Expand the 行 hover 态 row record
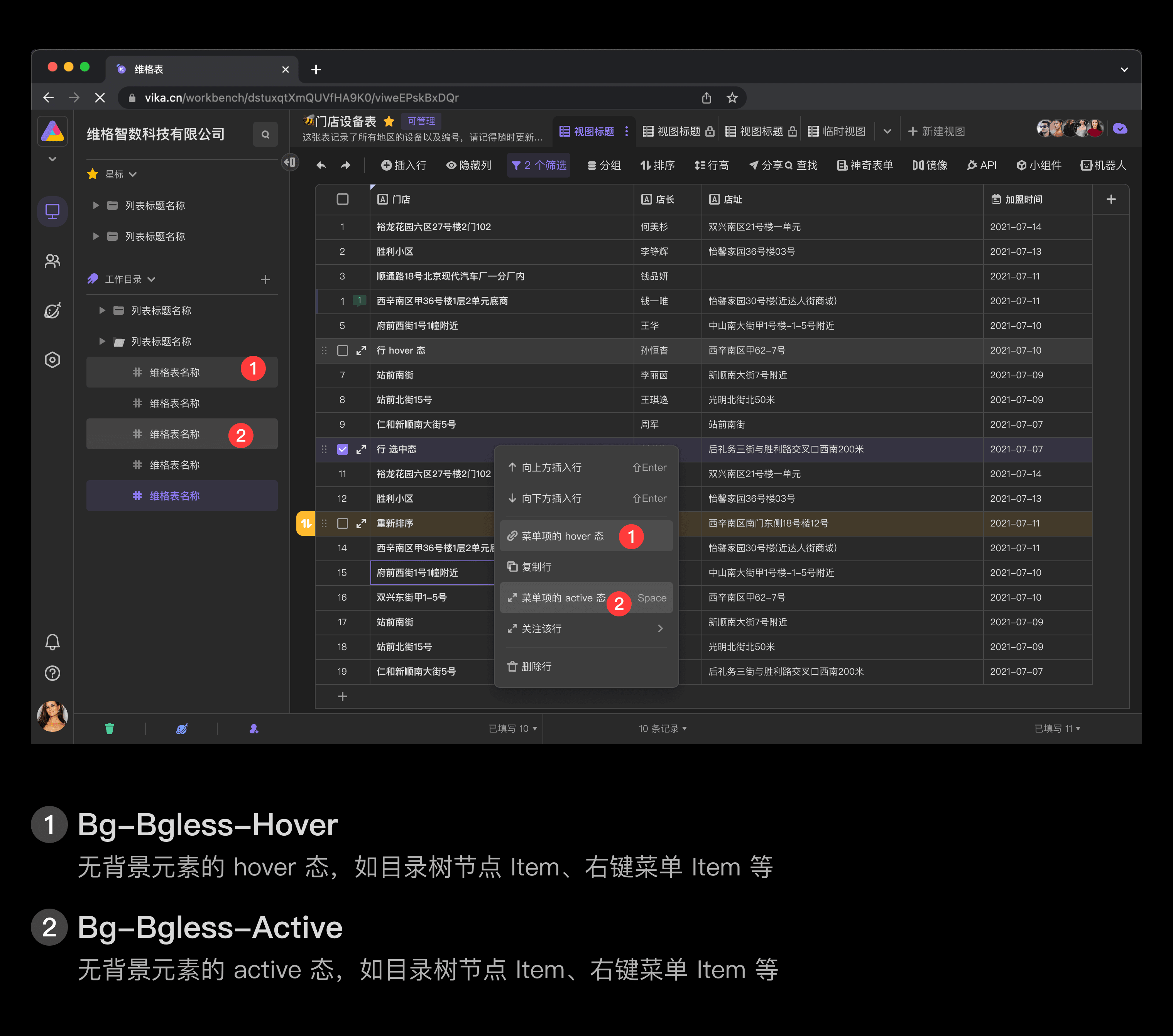1173x1036 pixels. [361, 351]
